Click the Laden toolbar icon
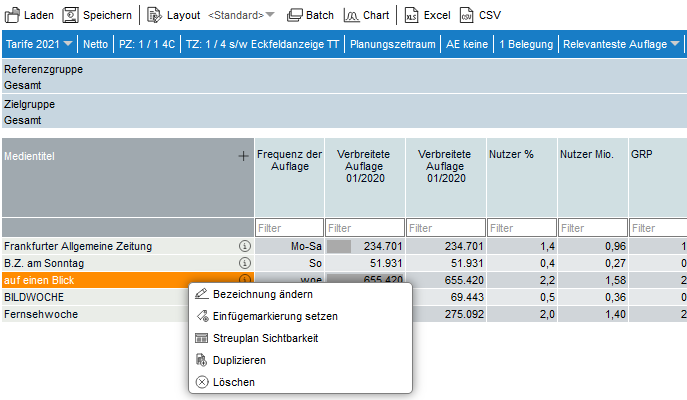 (12, 16)
